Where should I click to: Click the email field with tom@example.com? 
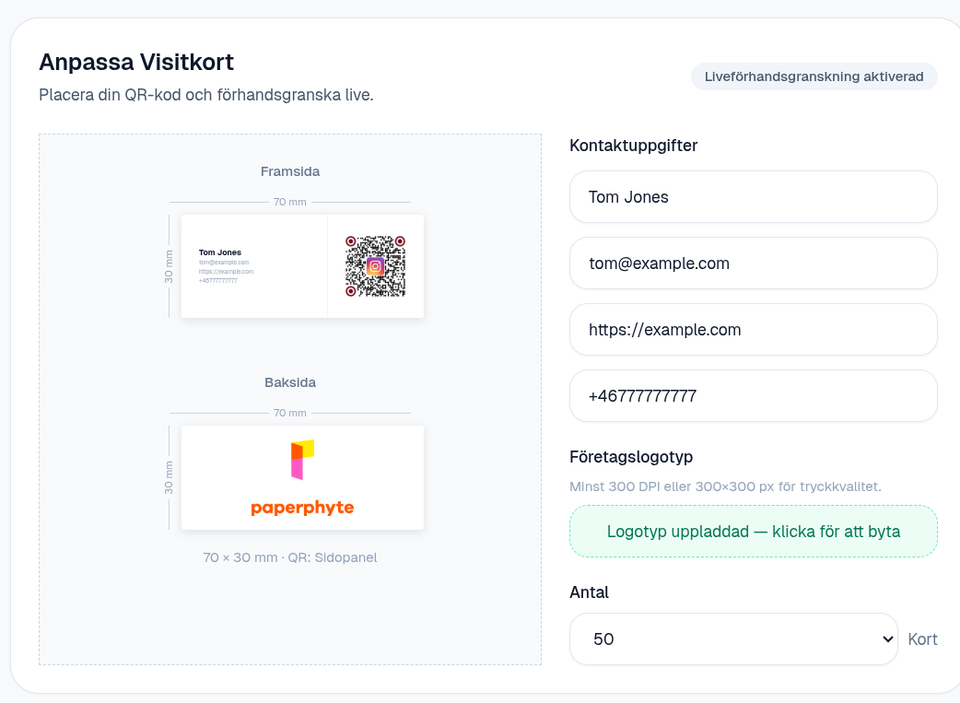pos(753,263)
